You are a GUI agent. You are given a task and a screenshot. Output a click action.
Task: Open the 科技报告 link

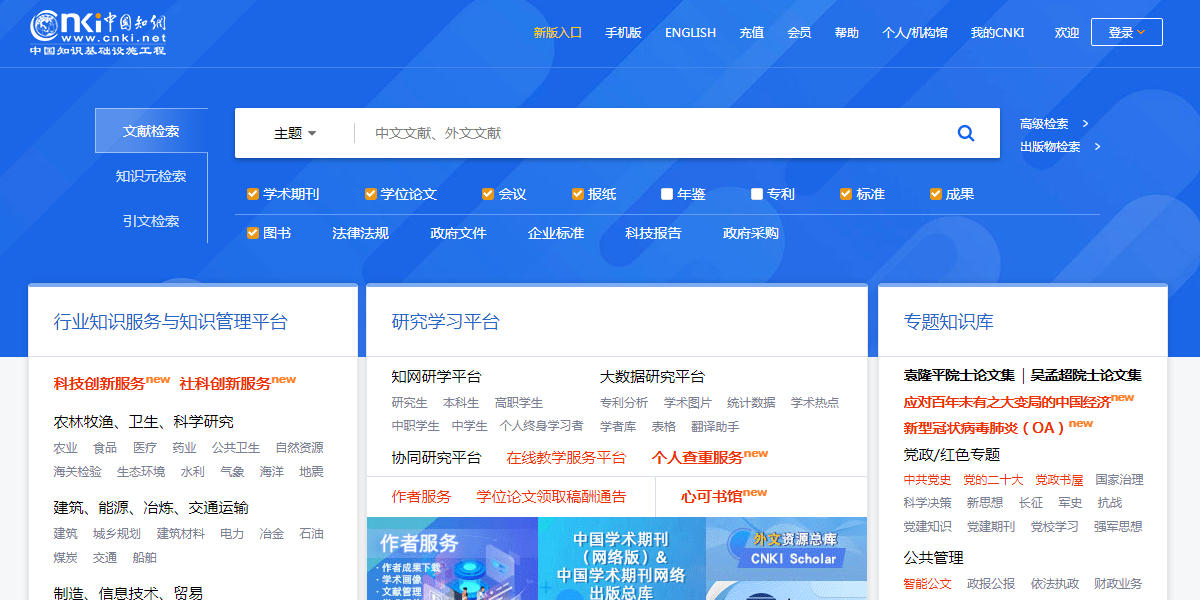point(653,233)
